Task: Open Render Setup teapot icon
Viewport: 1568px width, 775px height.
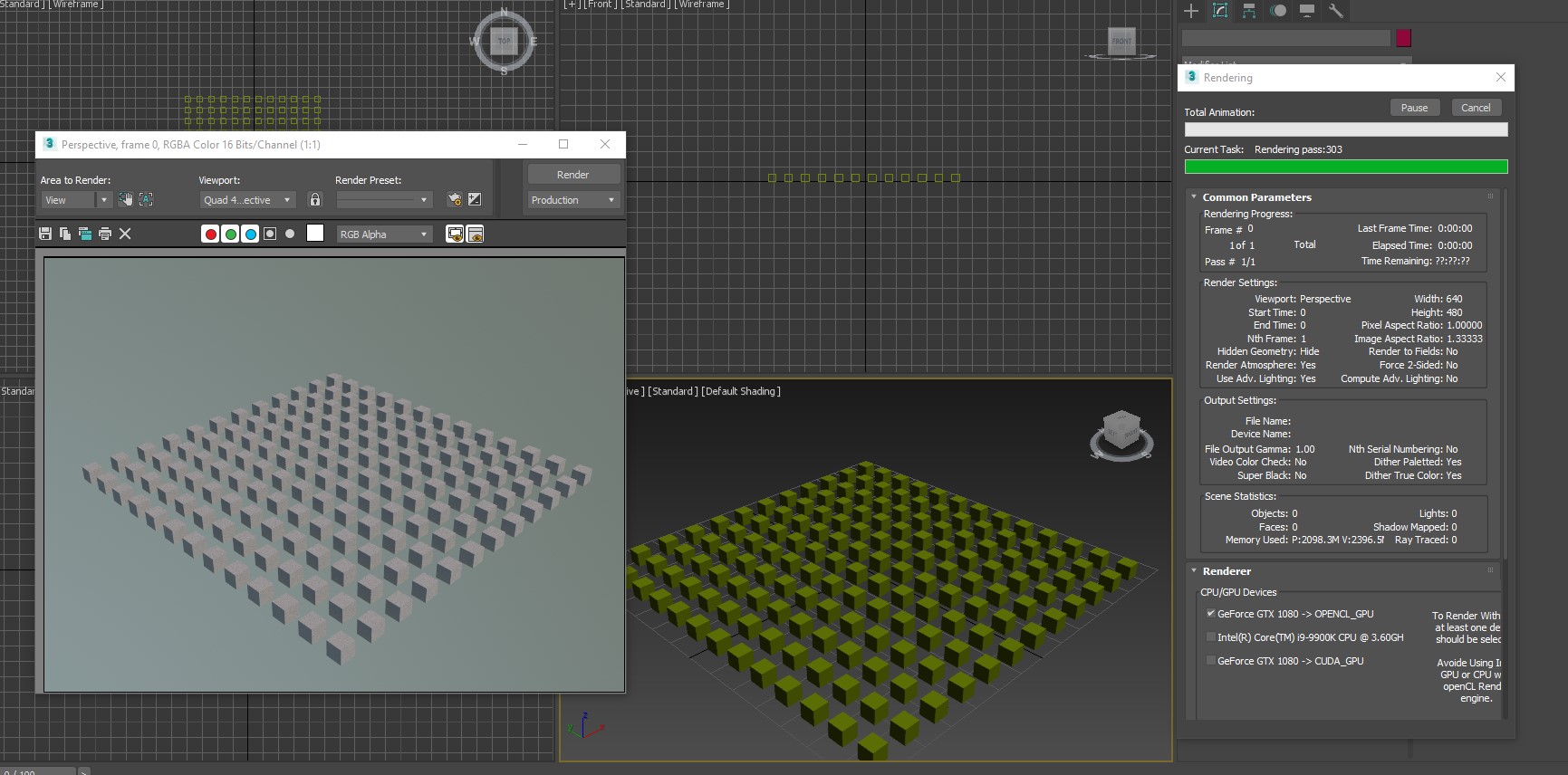Action: pos(455,199)
